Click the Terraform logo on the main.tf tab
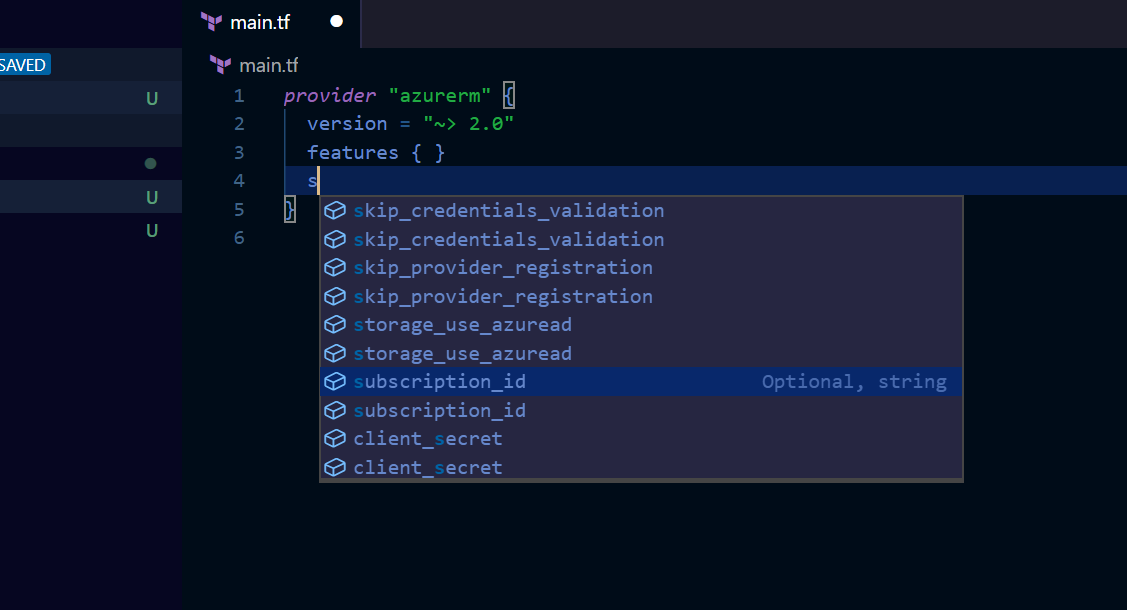 click(211, 22)
